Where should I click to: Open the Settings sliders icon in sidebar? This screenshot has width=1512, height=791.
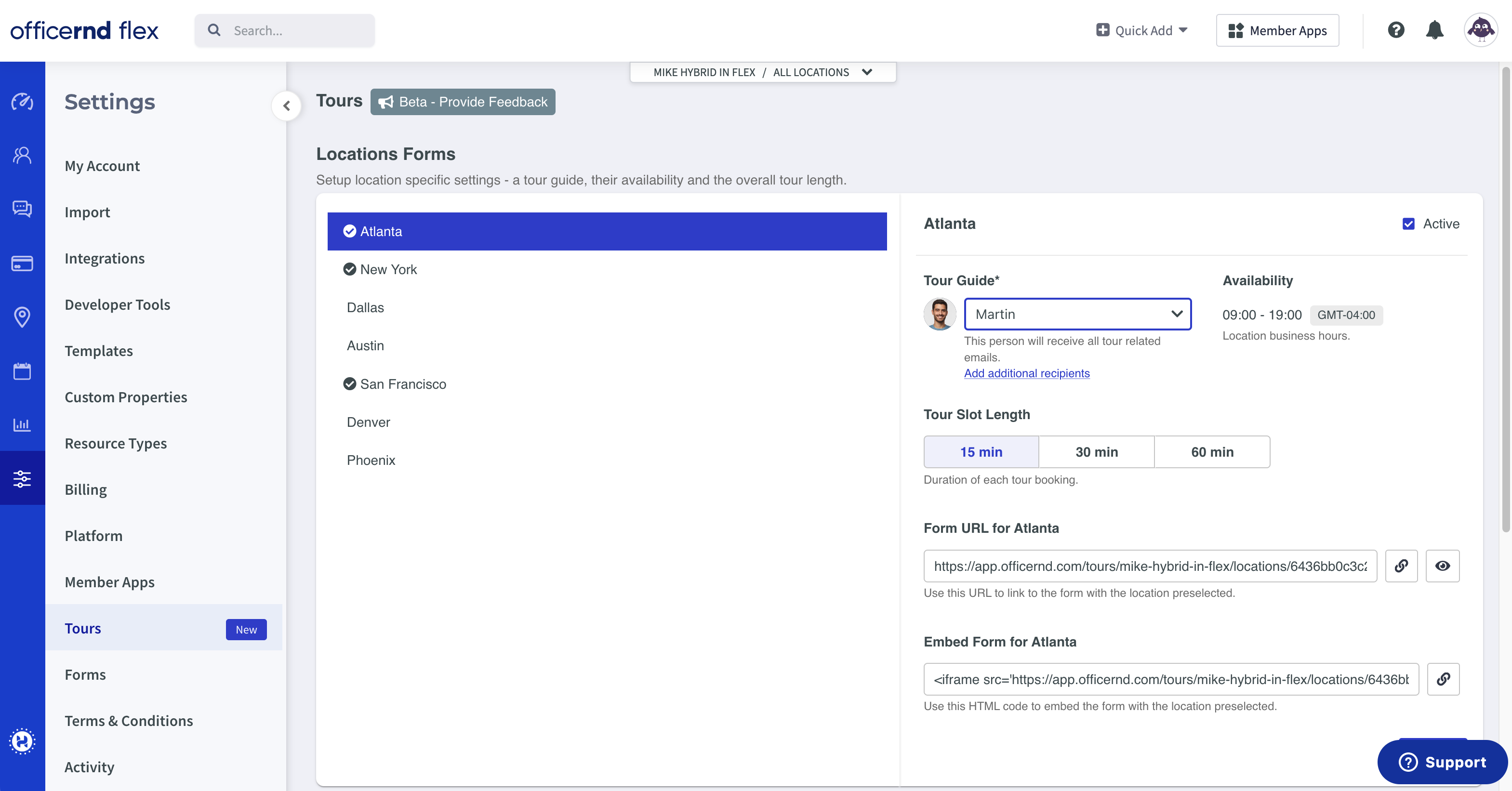[x=22, y=478]
